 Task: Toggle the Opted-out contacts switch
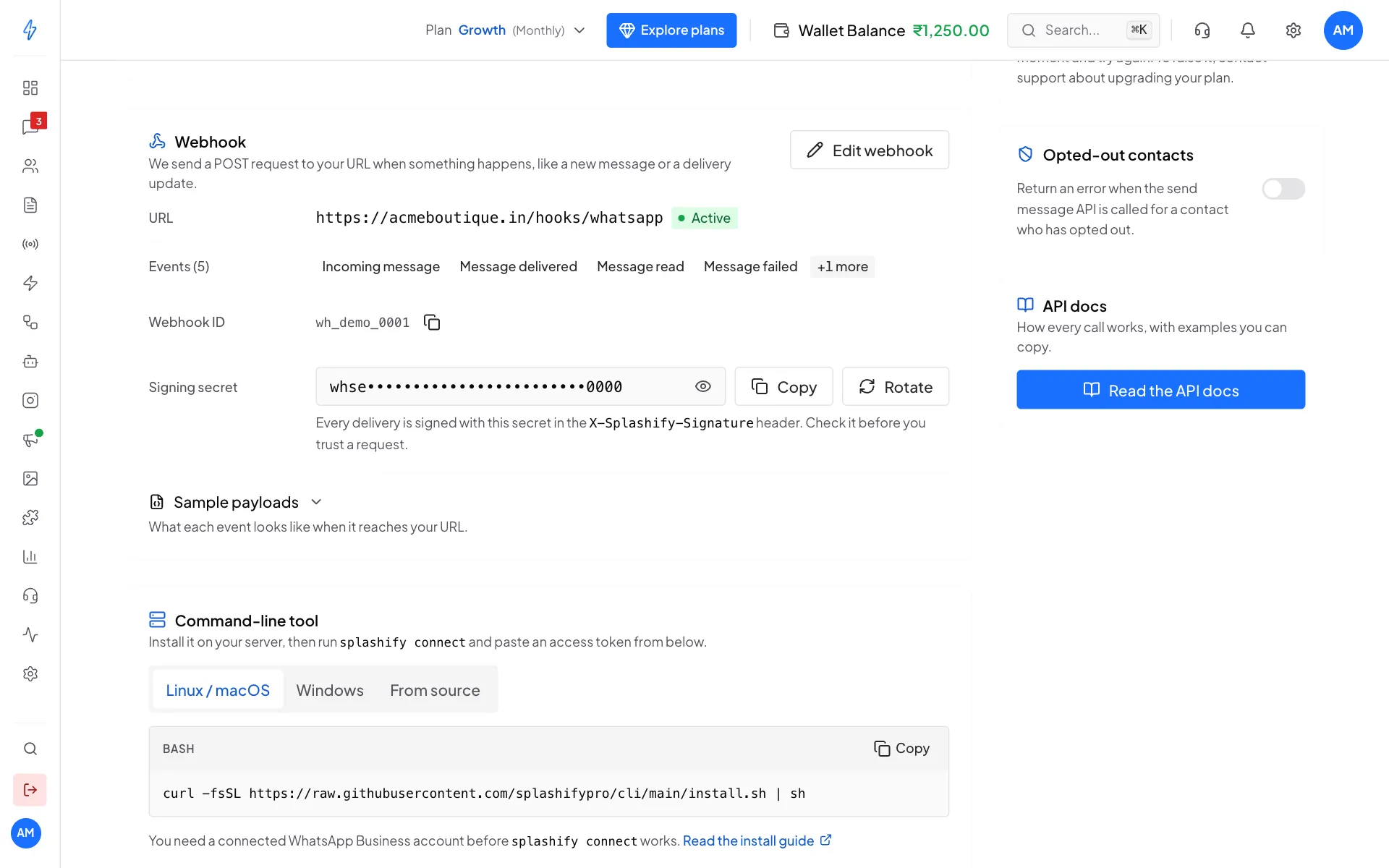pyautogui.click(x=1283, y=189)
